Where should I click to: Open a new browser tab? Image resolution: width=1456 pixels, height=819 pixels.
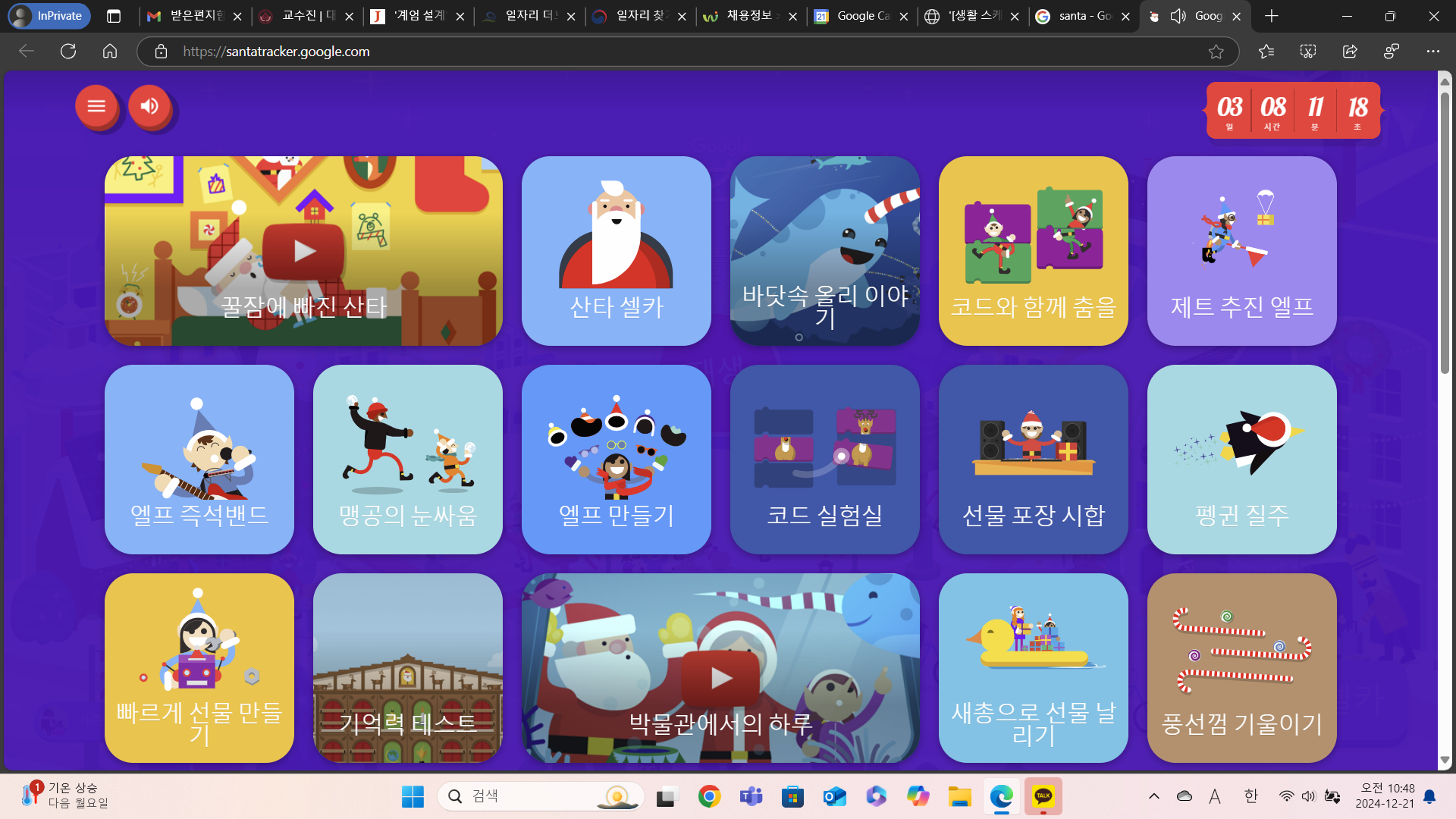click(1272, 16)
